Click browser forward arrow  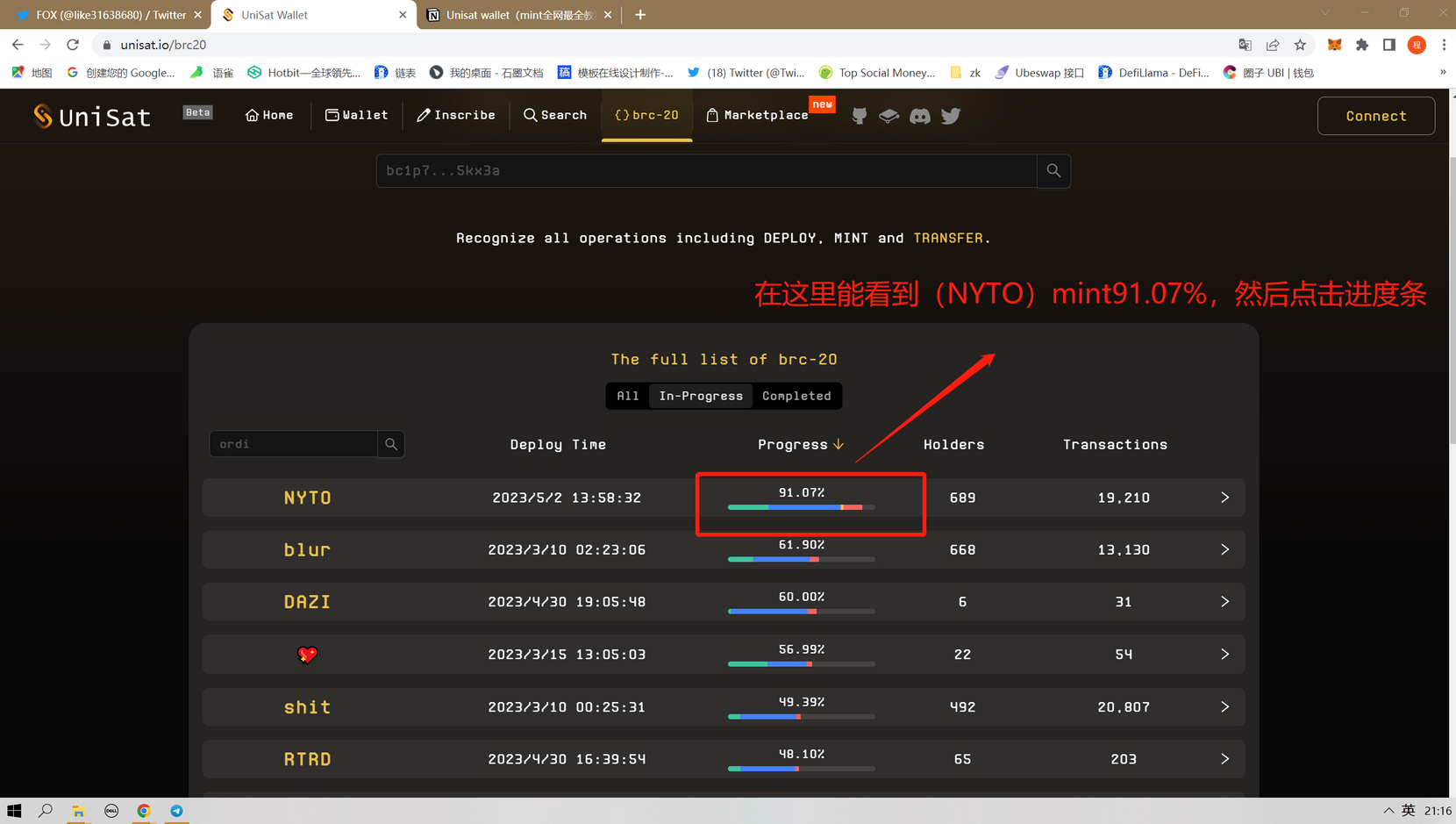(45, 45)
